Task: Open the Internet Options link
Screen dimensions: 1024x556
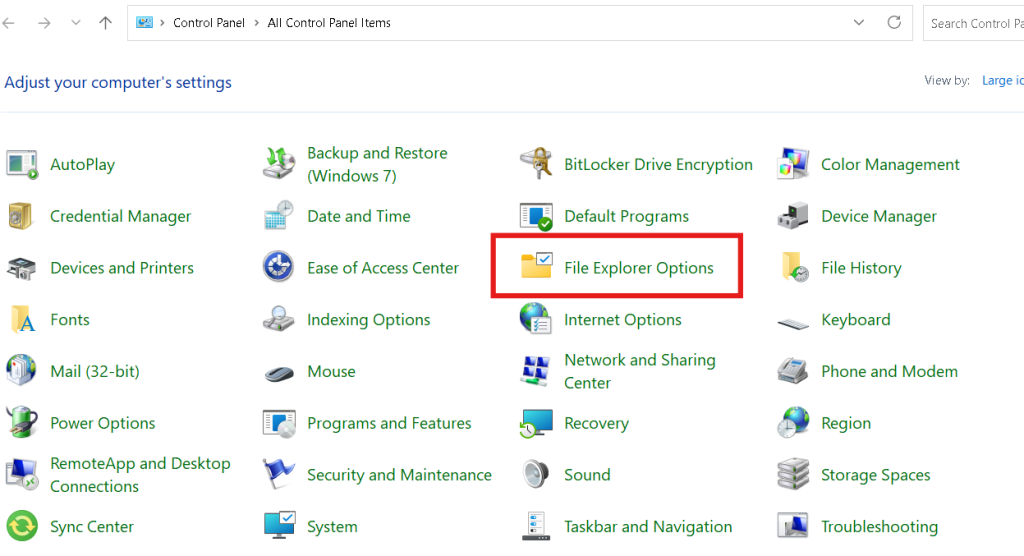Action: [622, 319]
